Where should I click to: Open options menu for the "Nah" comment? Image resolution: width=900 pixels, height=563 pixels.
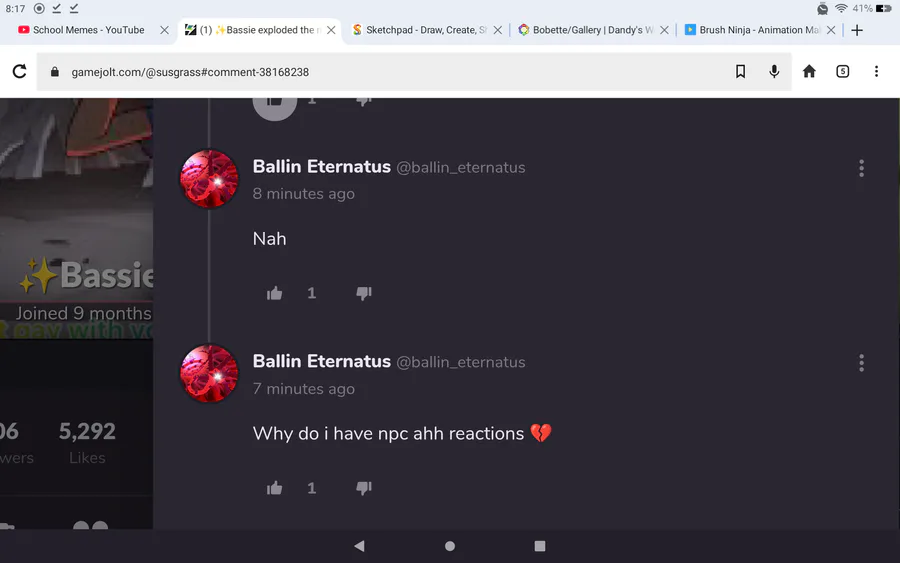click(862, 168)
